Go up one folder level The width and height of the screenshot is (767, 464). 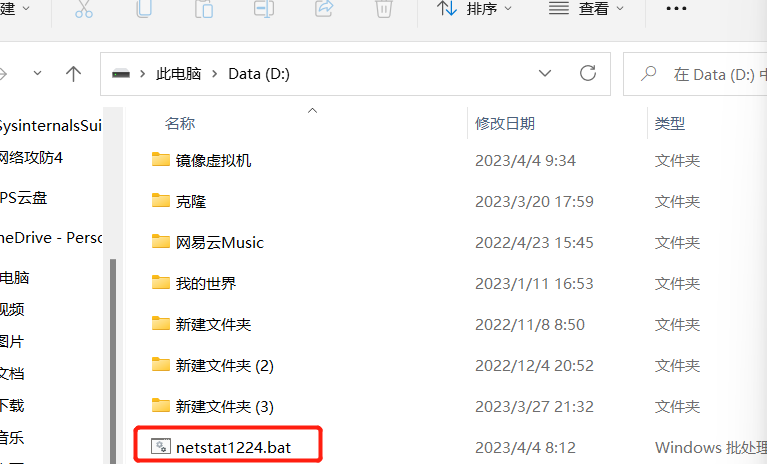[73, 74]
